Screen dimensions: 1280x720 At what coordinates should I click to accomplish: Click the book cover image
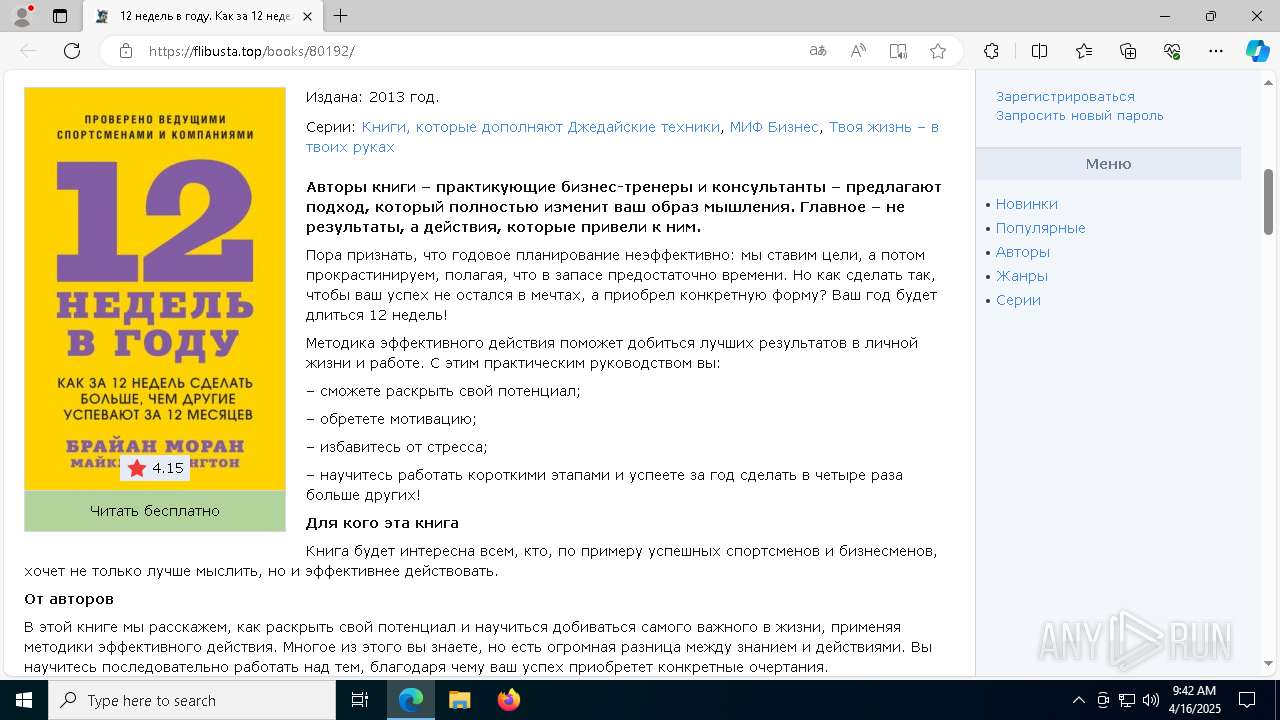pyautogui.click(x=155, y=289)
